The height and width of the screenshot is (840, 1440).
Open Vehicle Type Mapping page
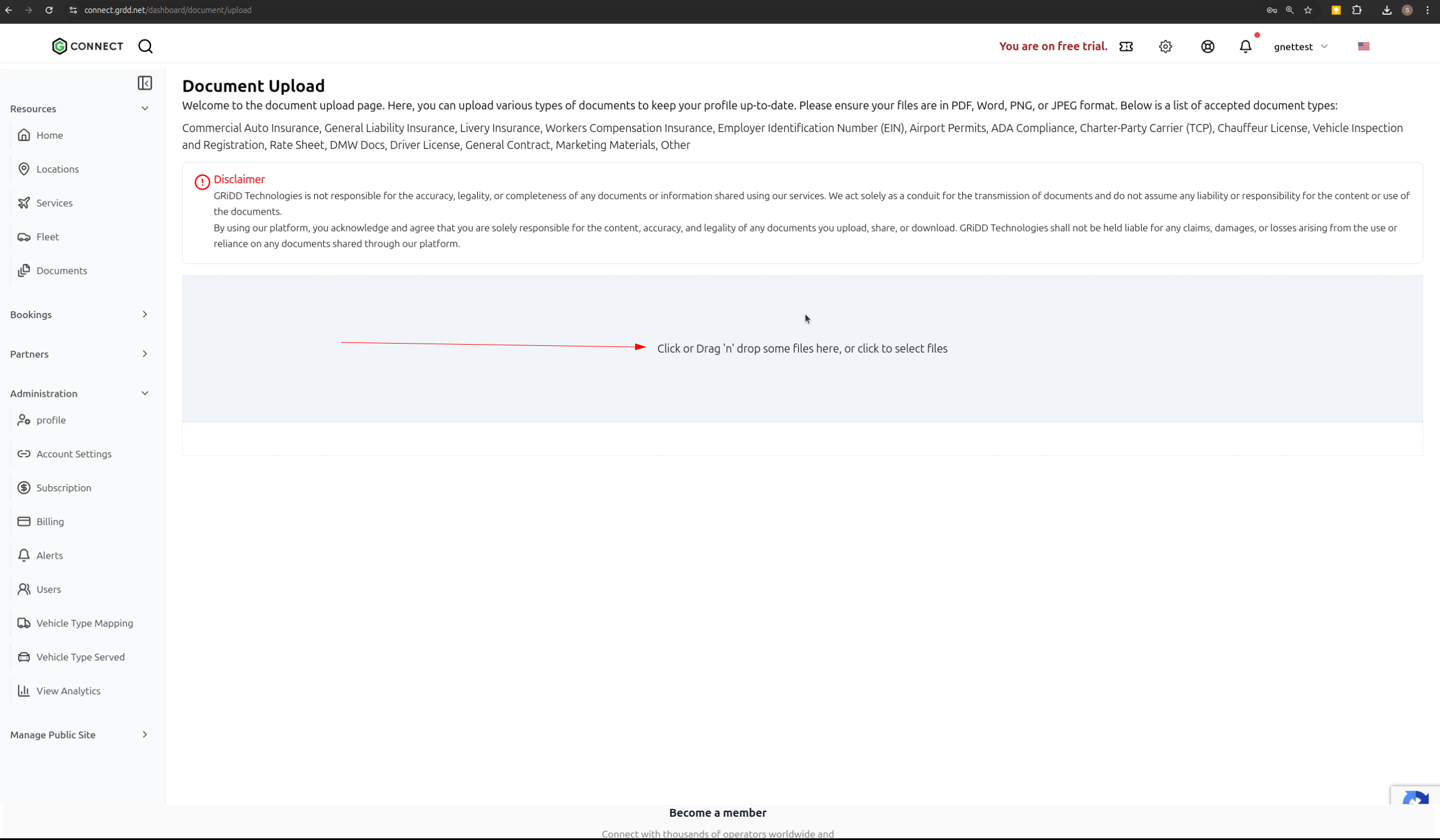tap(84, 623)
